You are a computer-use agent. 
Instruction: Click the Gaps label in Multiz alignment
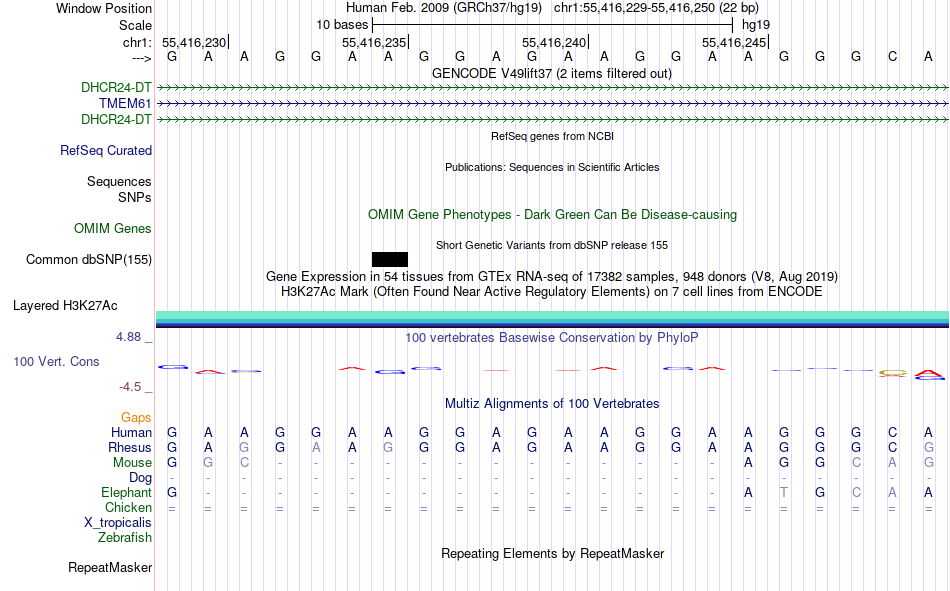136,417
